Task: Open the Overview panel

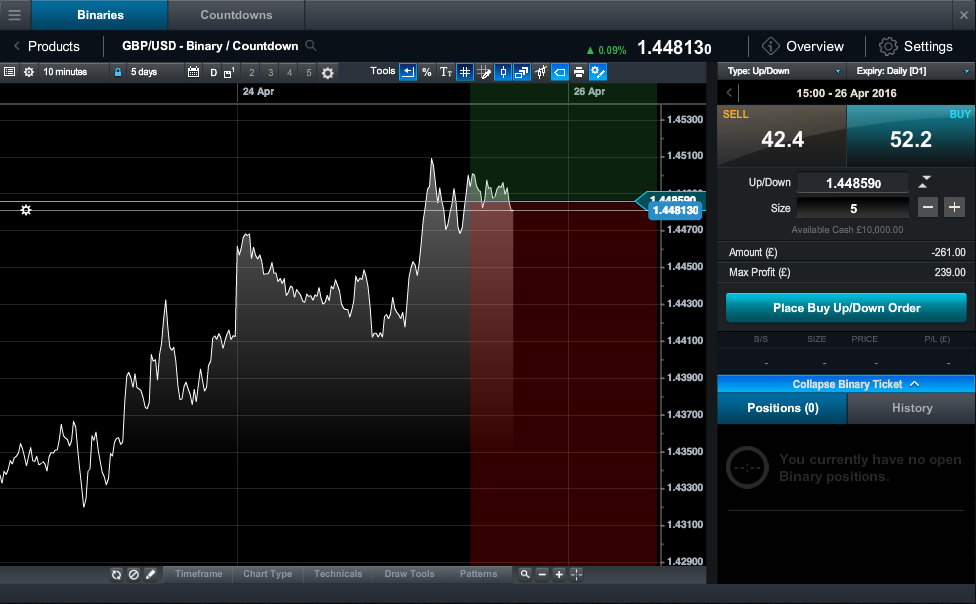Action: coord(803,46)
